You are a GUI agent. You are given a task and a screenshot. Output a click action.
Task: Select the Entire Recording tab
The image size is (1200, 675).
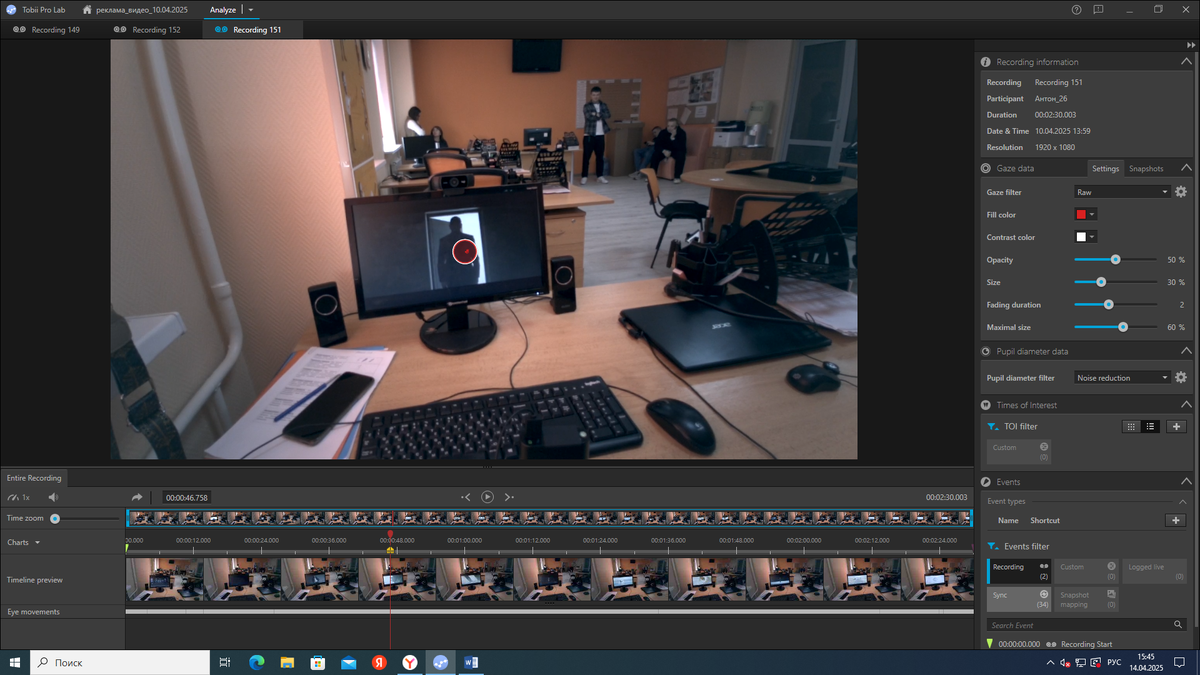pos(34,478)
